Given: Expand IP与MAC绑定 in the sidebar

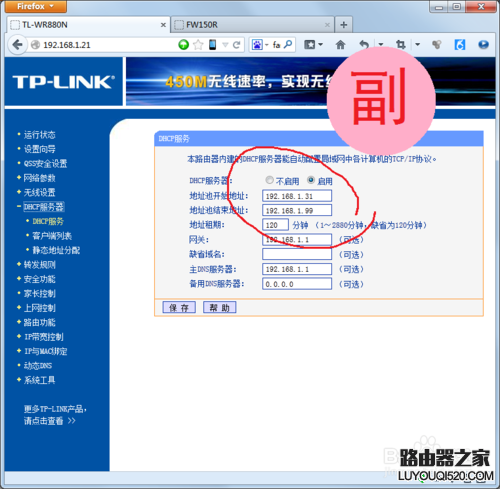Looking at the screenshot, I should pyautogui.click(x=45, y=351).
